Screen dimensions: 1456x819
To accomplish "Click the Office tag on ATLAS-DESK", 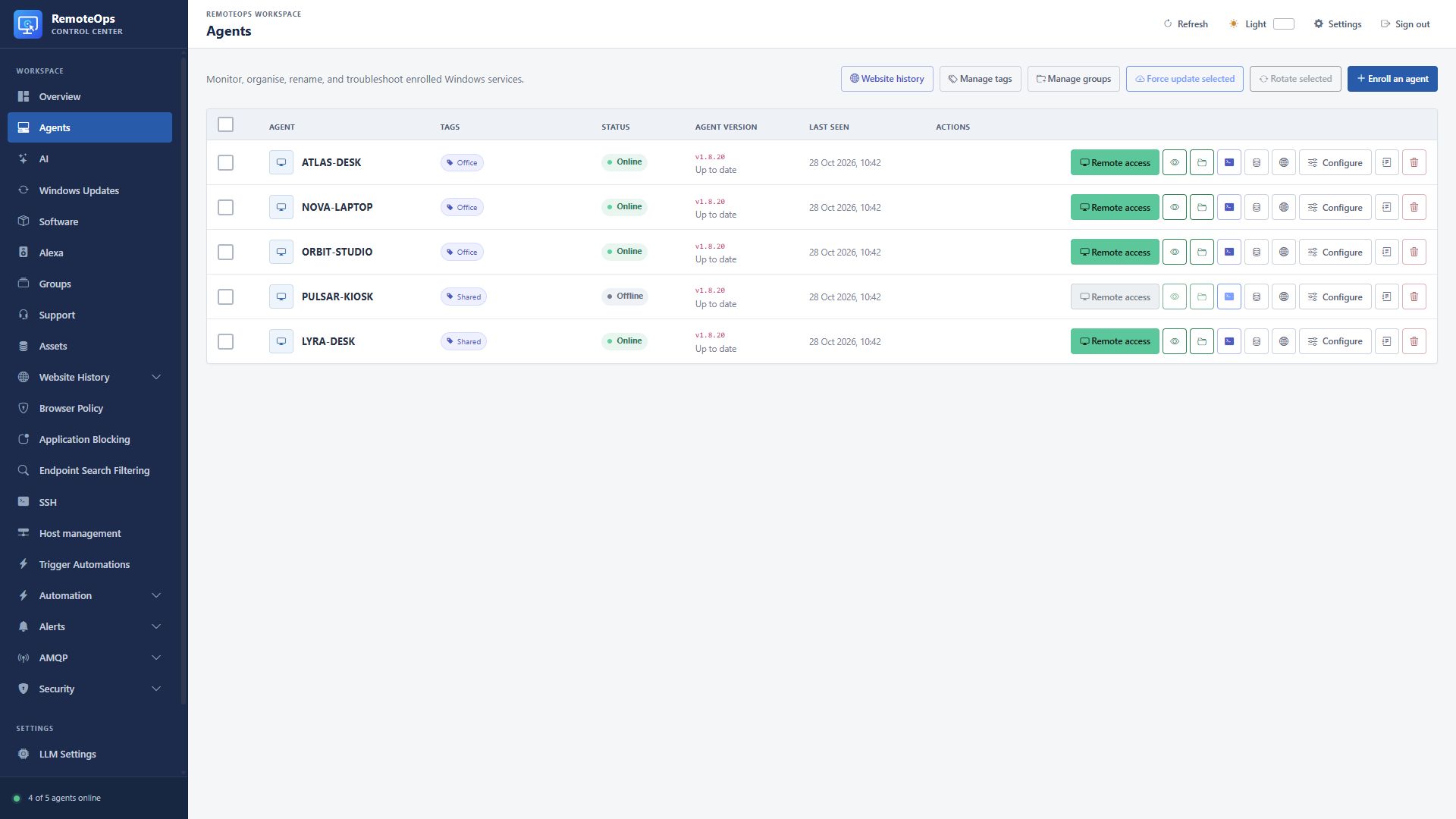I will (462, 162).
